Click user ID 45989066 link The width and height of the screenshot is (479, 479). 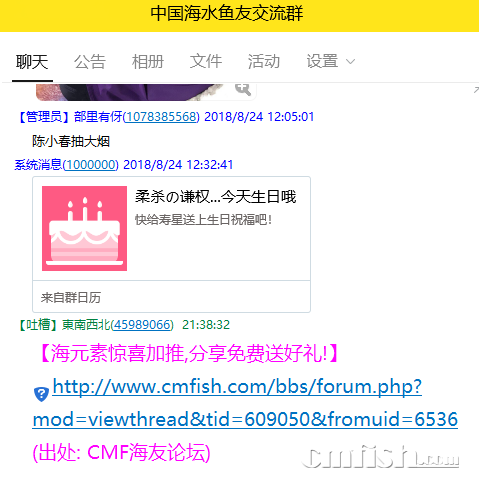click(142, 325)
